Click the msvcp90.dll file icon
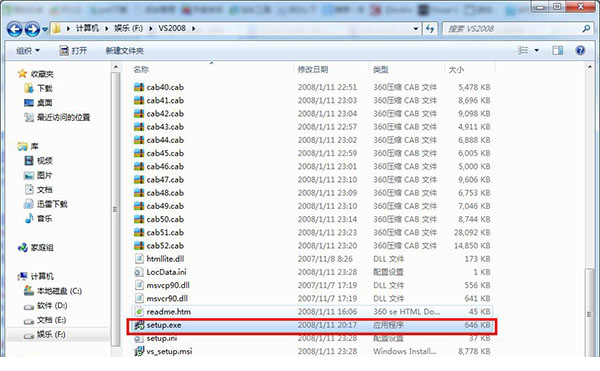This screenshot has width=600, height=371. 139,285
